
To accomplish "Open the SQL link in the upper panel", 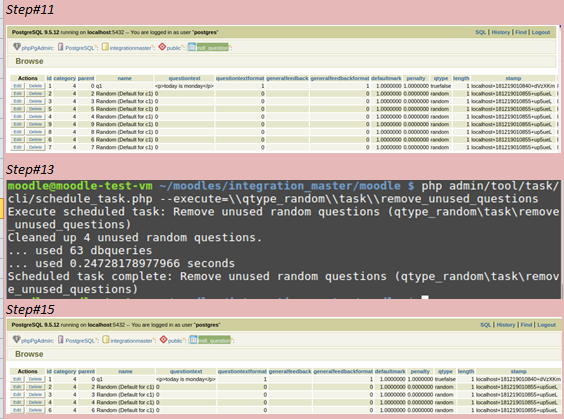I will coord(481,32).
